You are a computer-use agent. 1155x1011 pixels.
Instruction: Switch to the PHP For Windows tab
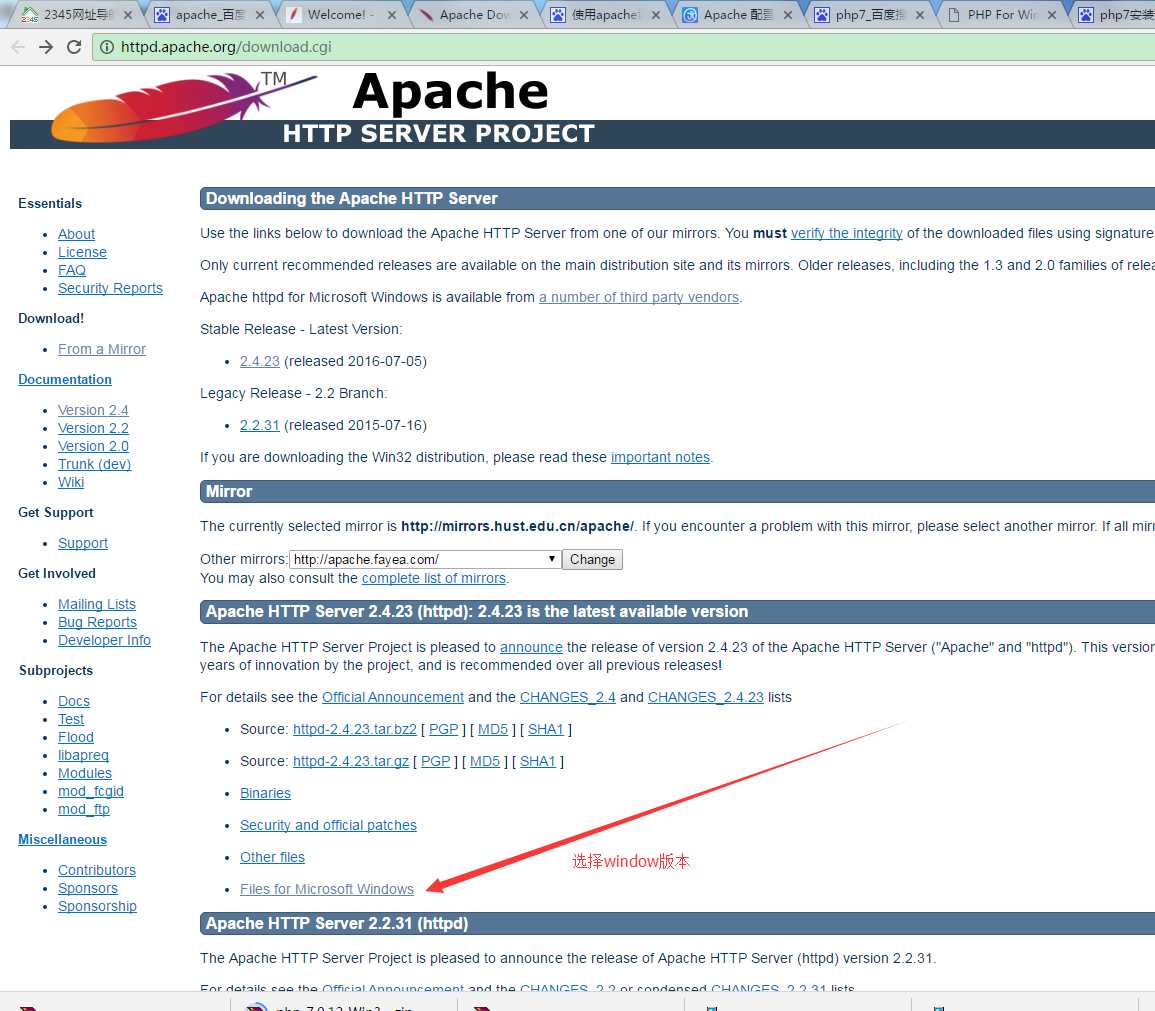click(1000, 15)
